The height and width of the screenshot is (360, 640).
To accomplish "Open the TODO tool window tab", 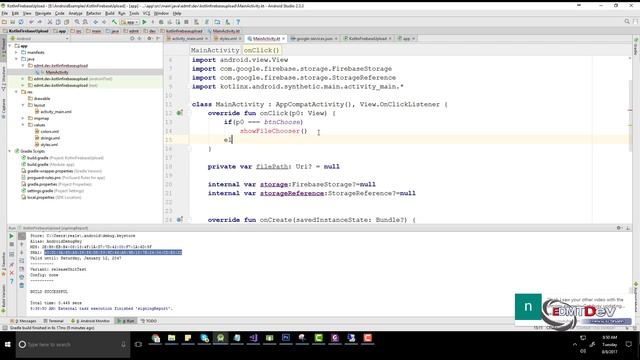I will coord(149,321).
